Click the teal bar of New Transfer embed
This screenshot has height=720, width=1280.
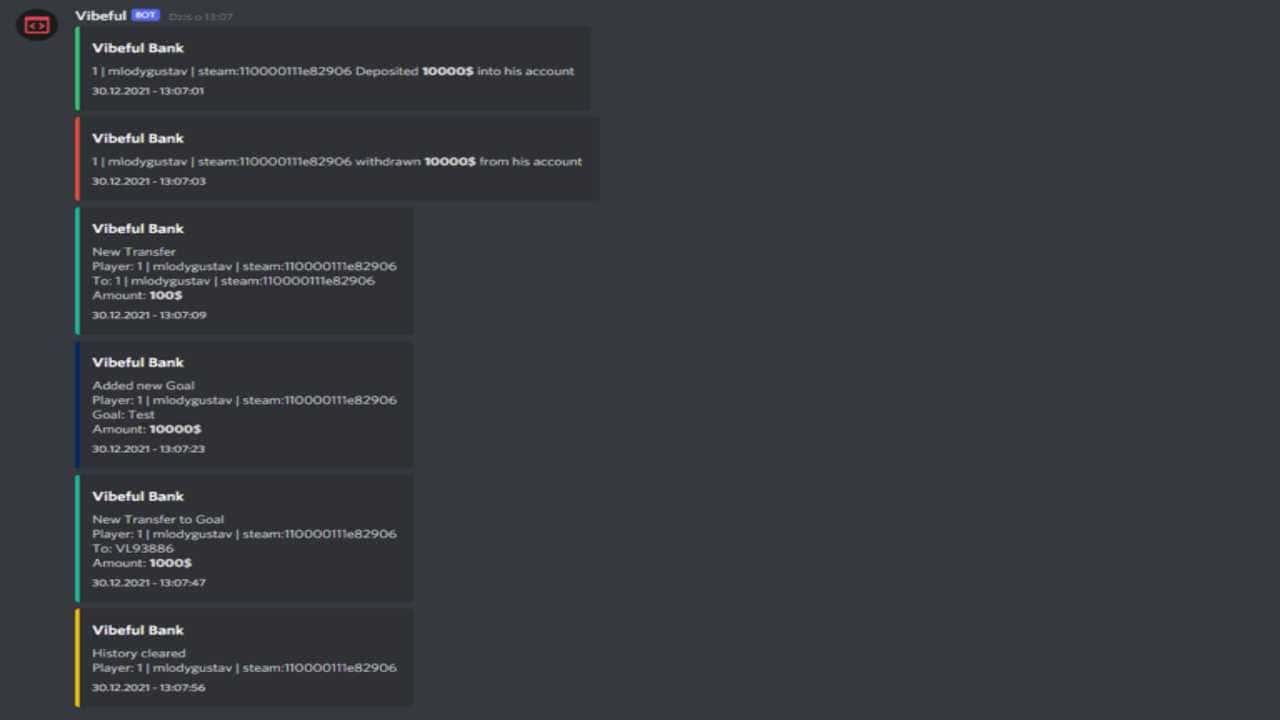click(x=77, y=271)
